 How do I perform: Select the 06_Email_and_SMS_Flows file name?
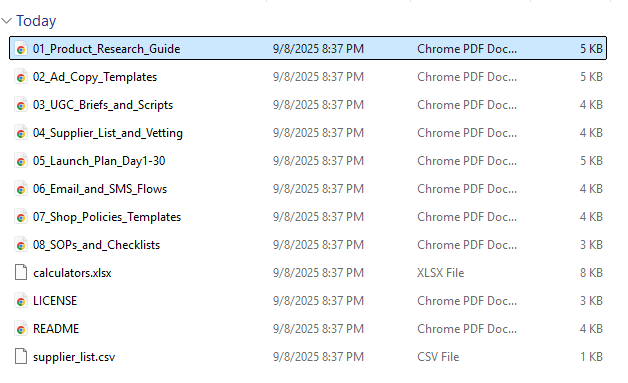click(x=100, y=189)
